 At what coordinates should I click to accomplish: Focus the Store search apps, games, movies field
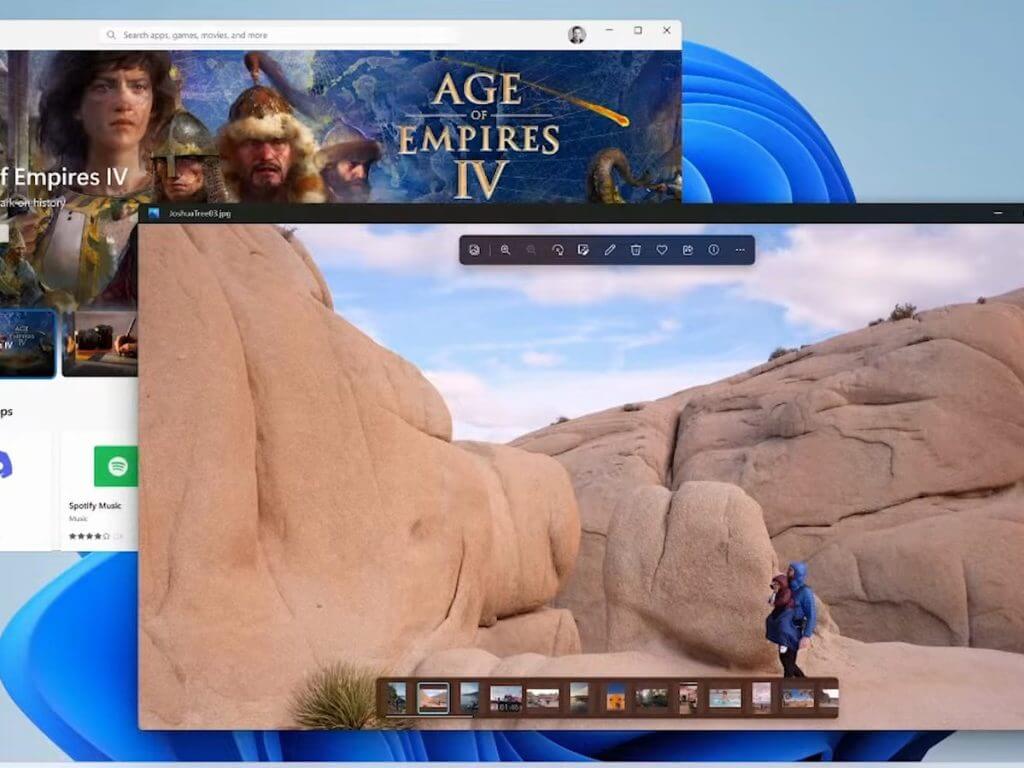point(281,35)
